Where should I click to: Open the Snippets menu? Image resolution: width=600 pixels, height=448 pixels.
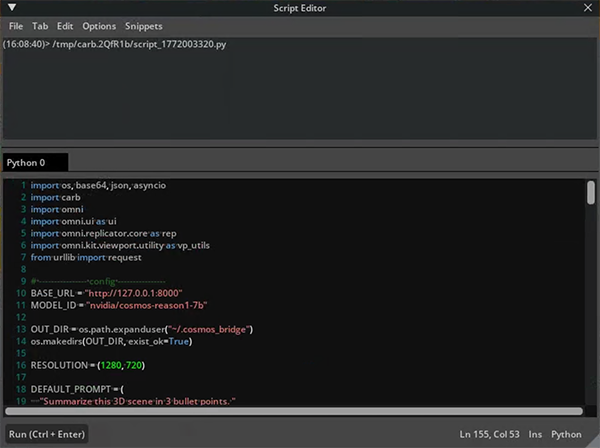pos(144,26)
